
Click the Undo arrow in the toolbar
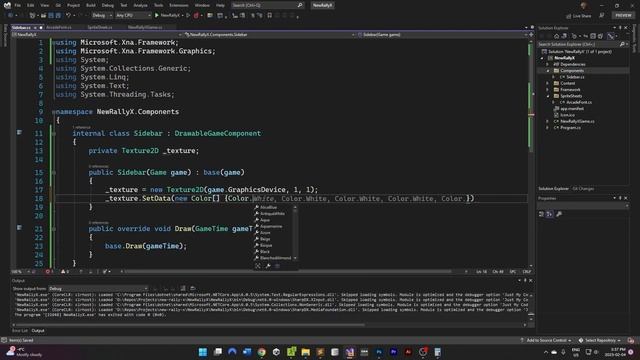click(x=68, y=16)
